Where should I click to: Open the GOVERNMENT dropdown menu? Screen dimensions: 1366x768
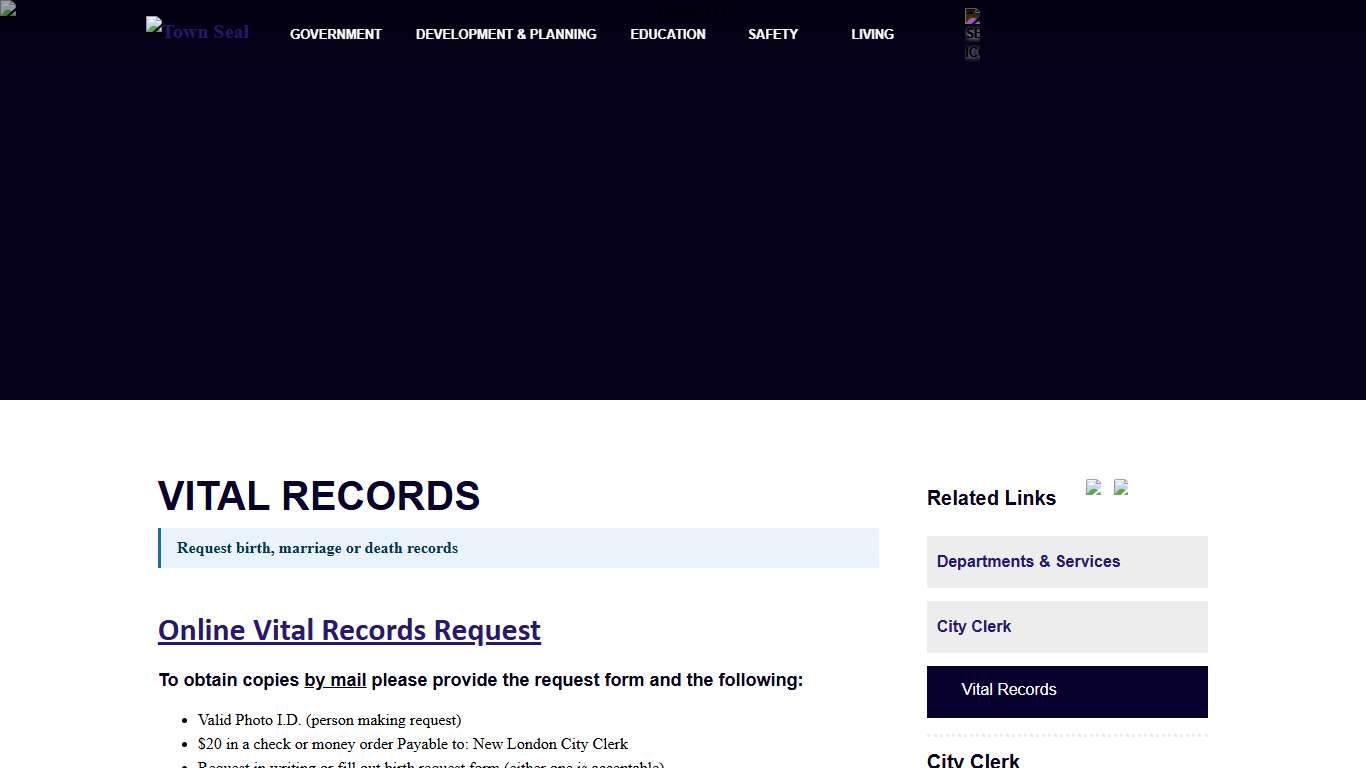pos(336,34)
